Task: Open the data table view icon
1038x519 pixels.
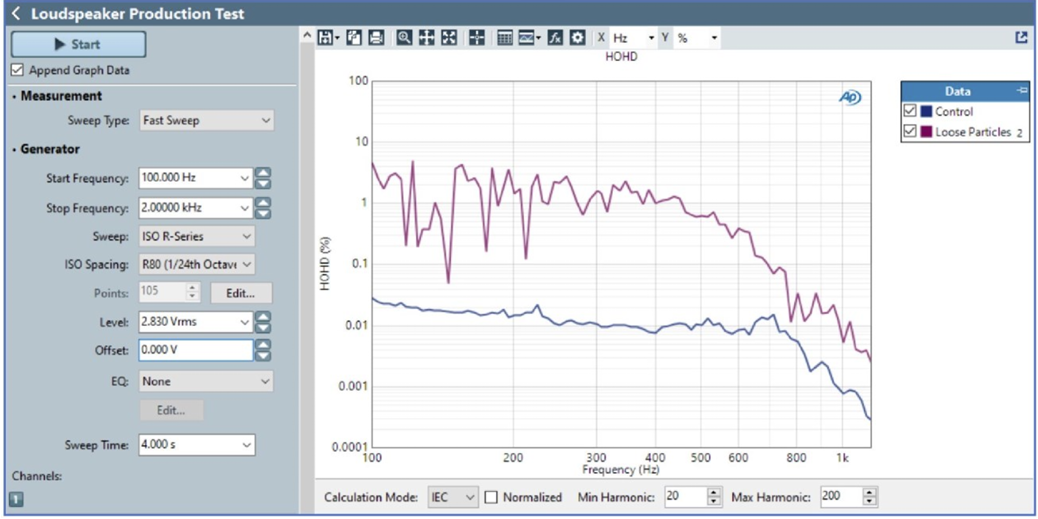Action: click(x=505, y=38)
